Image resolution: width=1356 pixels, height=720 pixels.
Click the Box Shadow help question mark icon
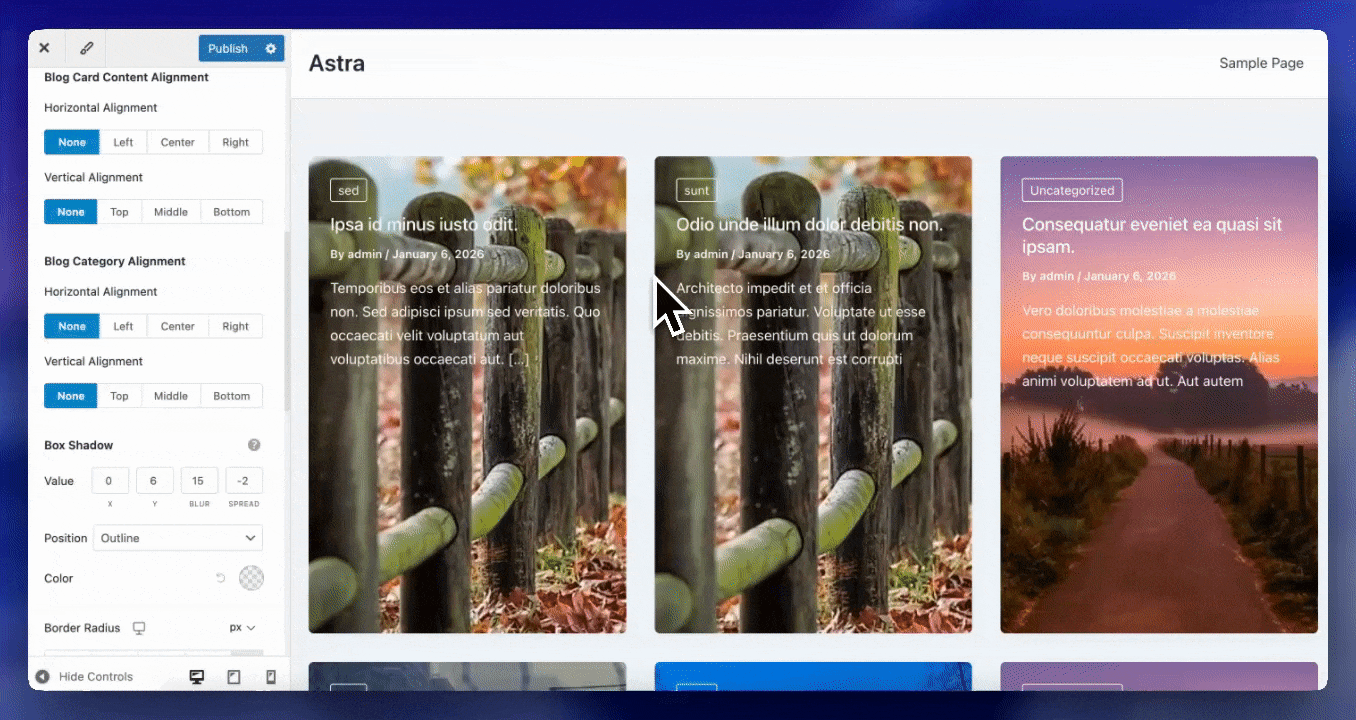pos(254,445)
